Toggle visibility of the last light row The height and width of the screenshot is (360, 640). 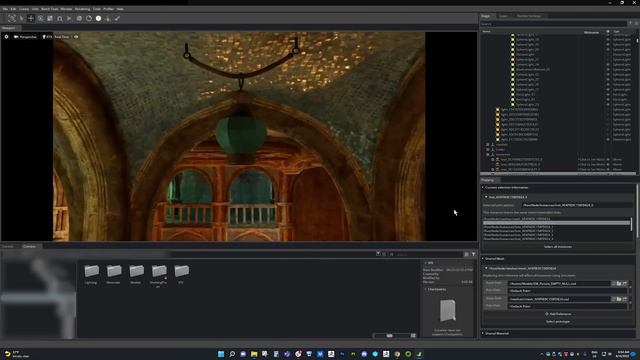[608, 139]
